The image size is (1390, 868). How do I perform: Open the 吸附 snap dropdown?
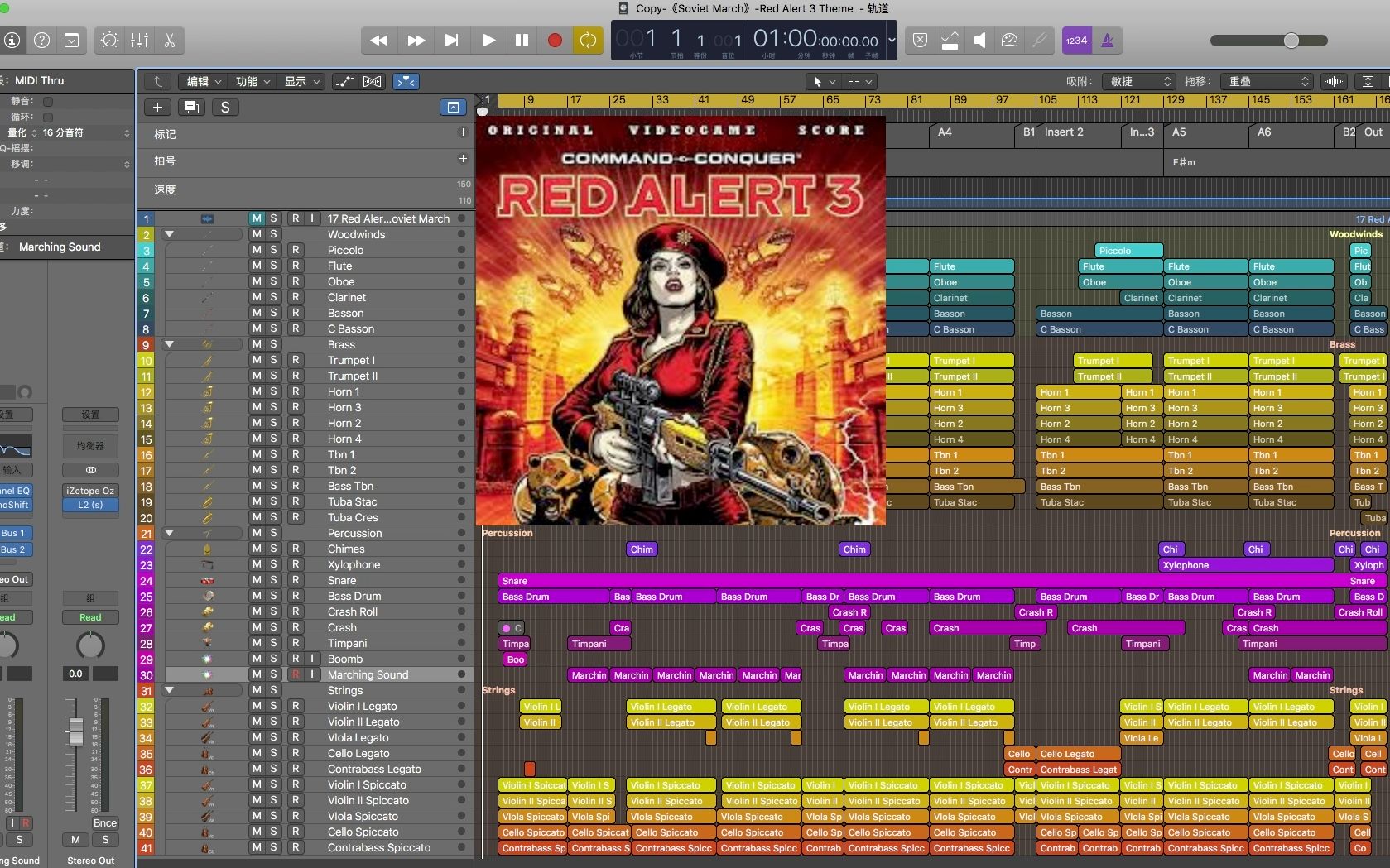tap(1141, 81)
